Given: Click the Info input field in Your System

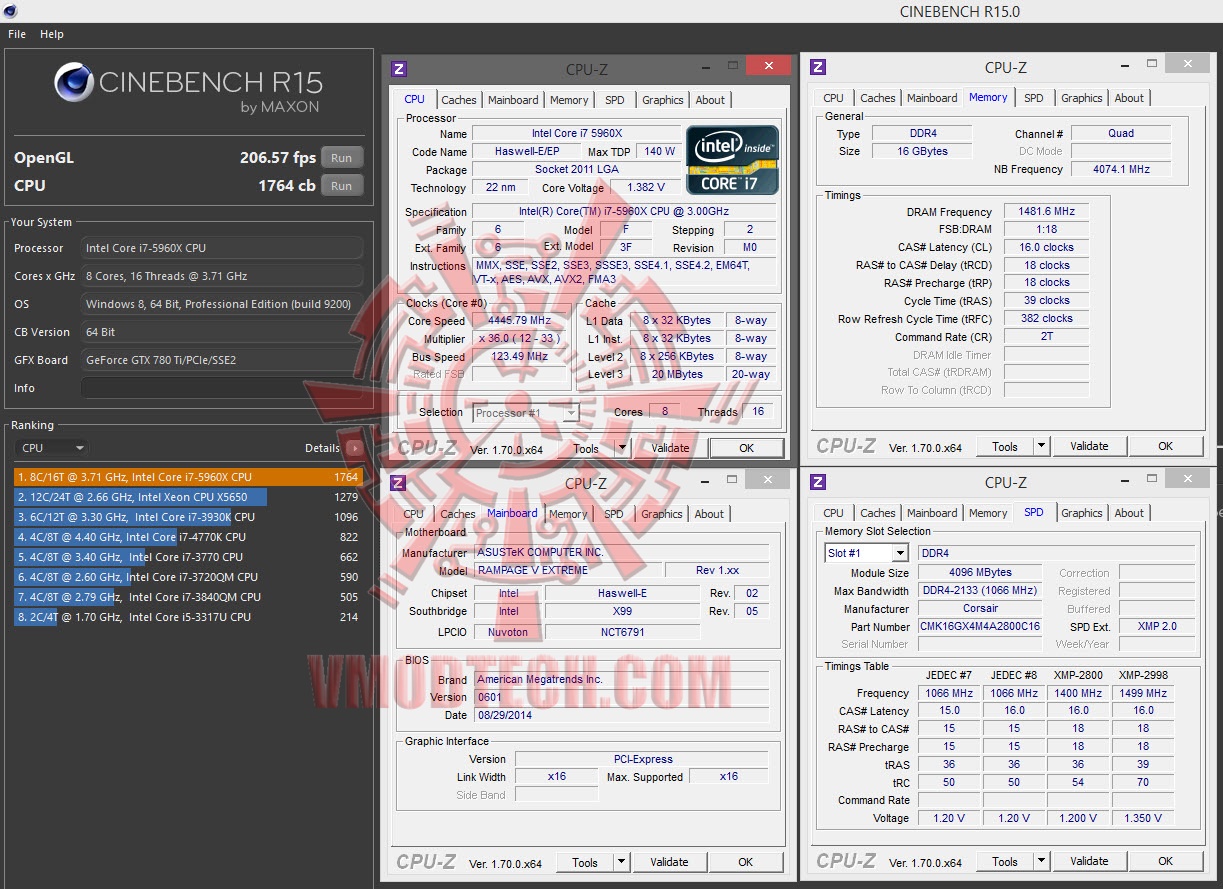Looking at the screenshot, I should pyautogui.click(x=222, y=388).
